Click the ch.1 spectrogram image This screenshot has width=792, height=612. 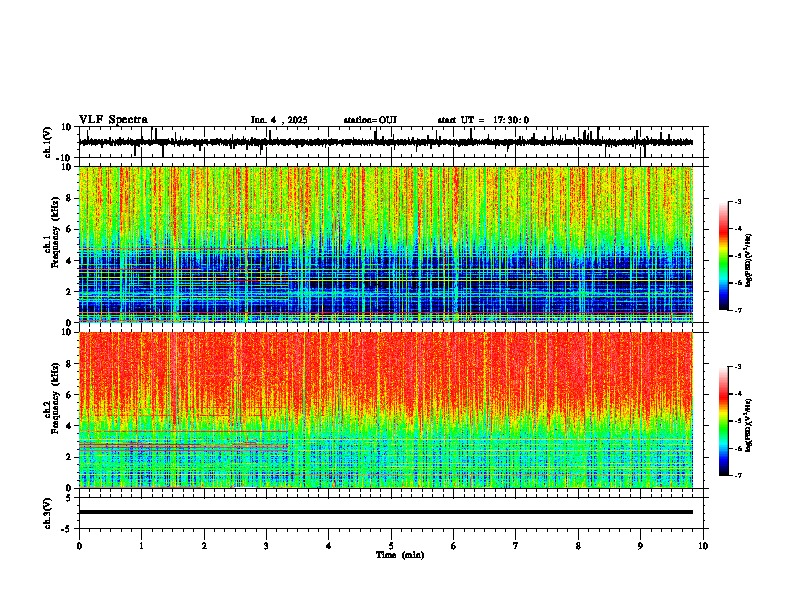tap(386, 244)
